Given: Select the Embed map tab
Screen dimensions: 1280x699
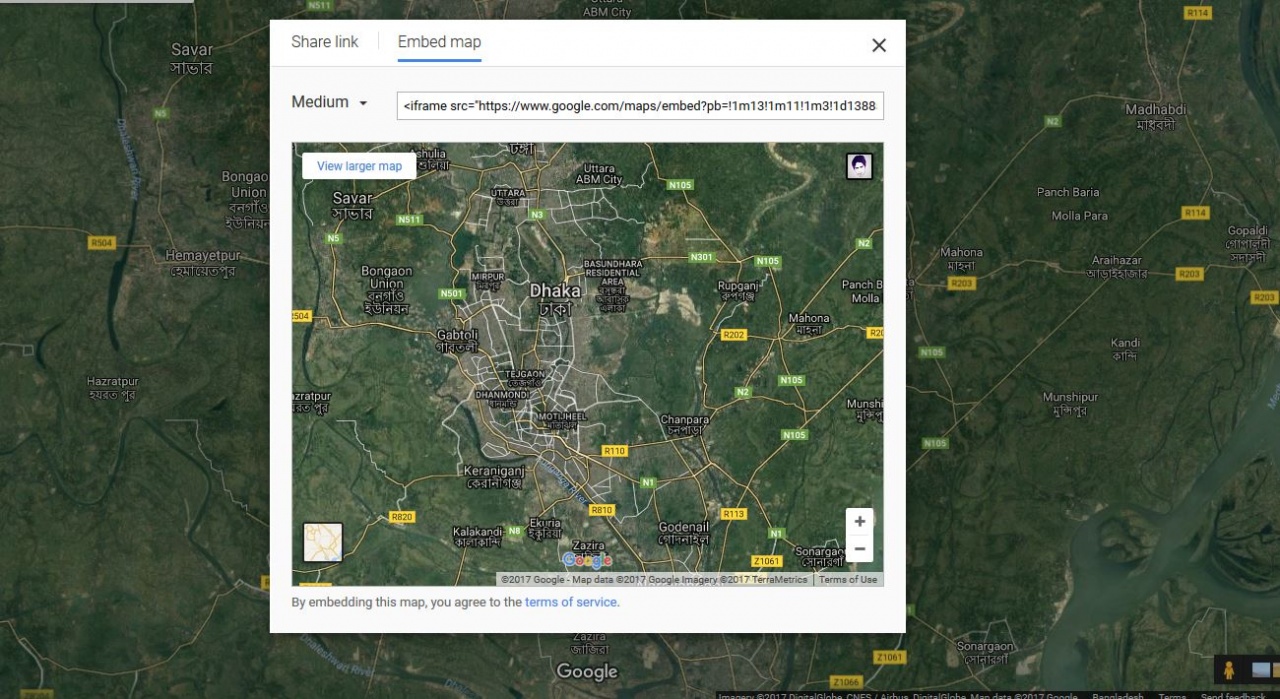Looking at the screenshot, I should [439, 42].
